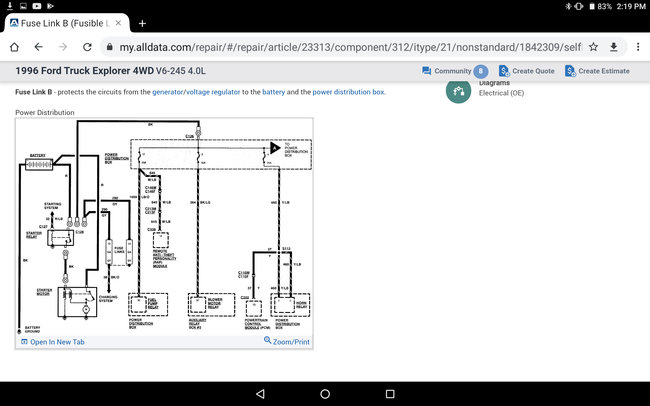Tap Android home circle button
This screenshot has width=650, height=406.
(325, 394)
